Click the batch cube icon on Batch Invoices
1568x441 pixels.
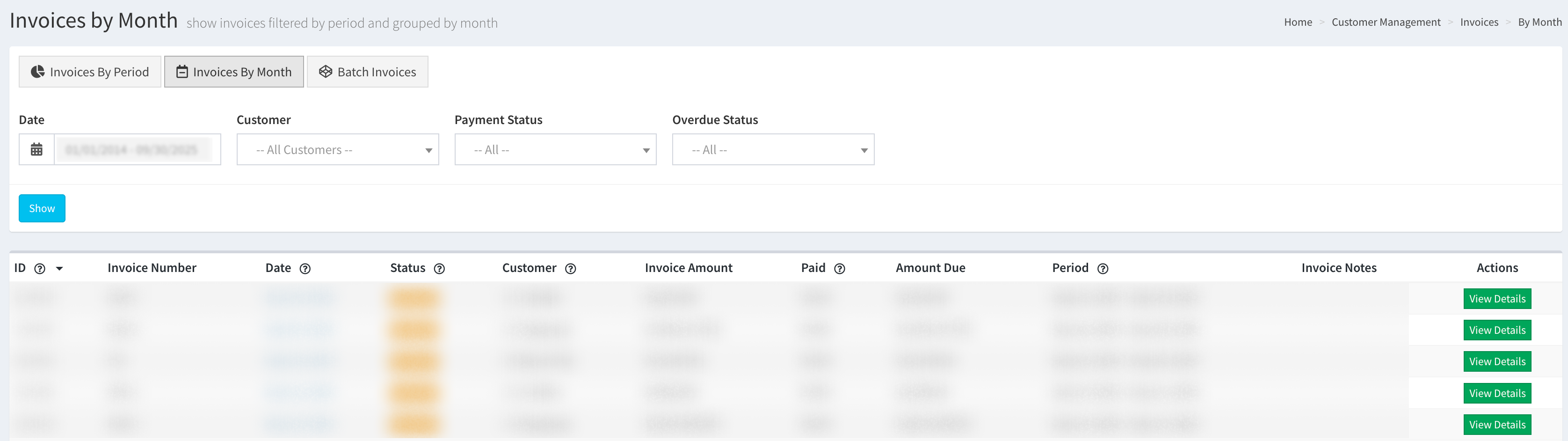[x=326, y=71]
